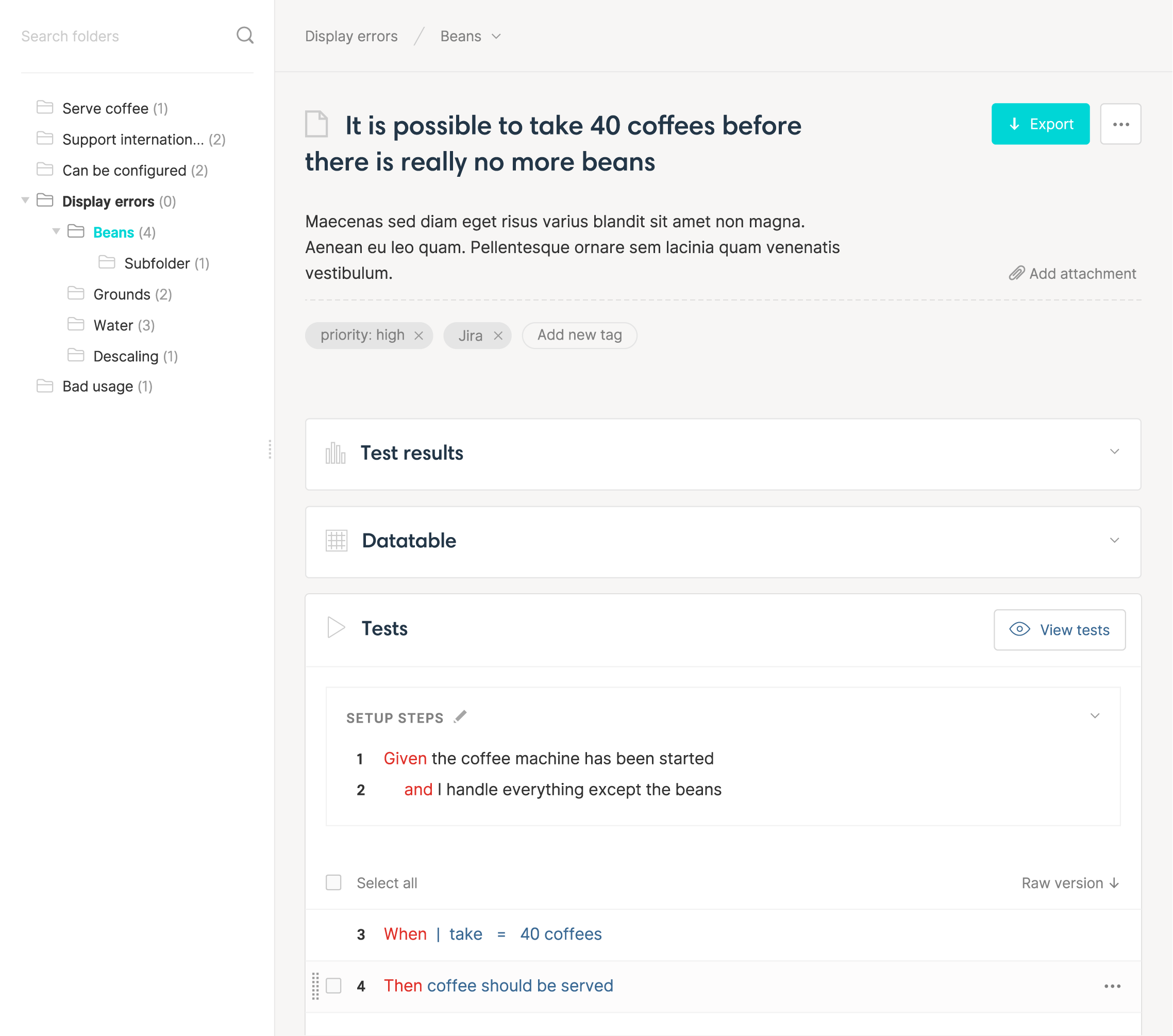Remove the Jira tag
This screenshot has height=1036, width=1173.
click(x=498, y=336)
